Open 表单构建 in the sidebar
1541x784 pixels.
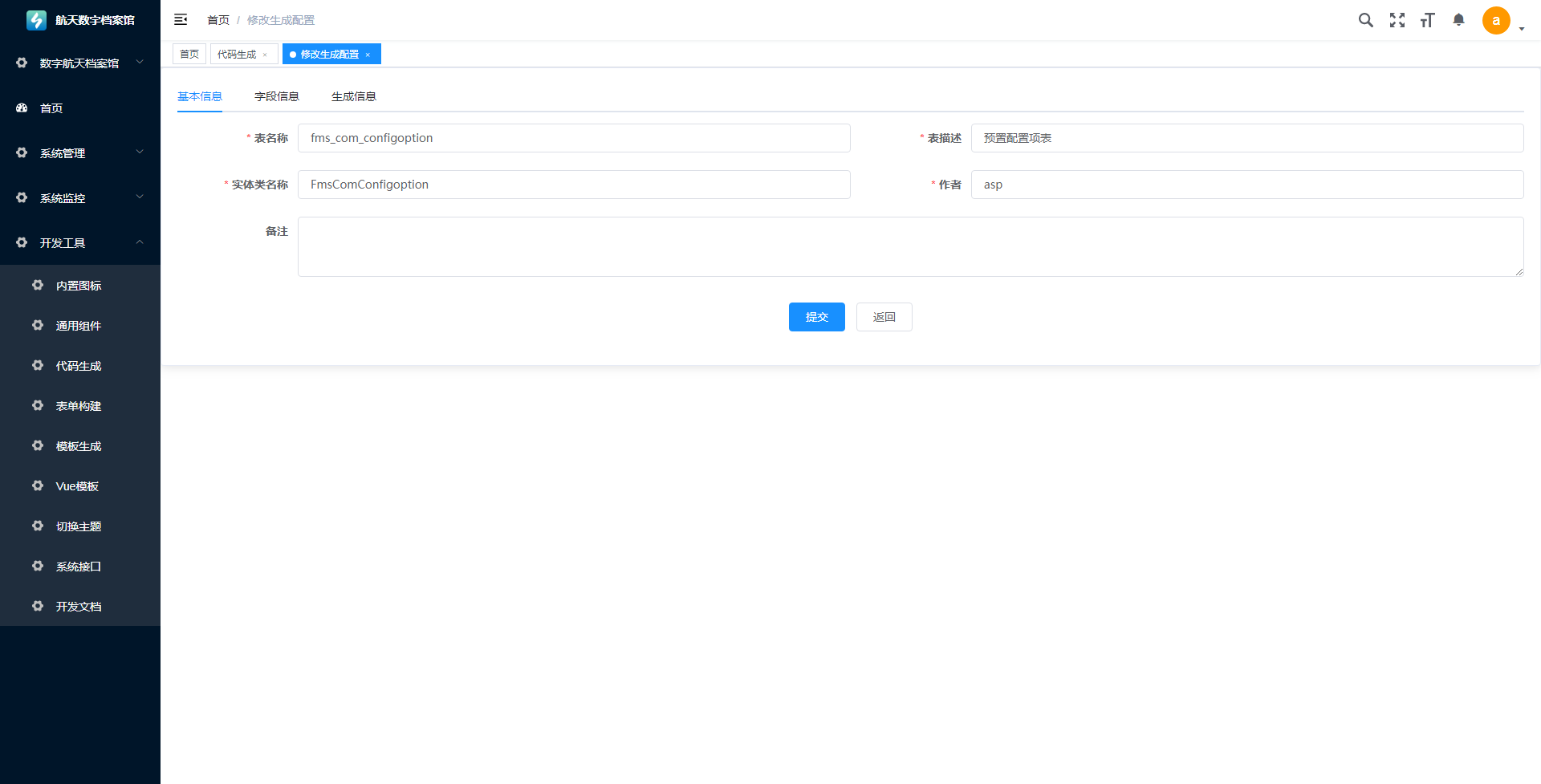tap(79, 406)
